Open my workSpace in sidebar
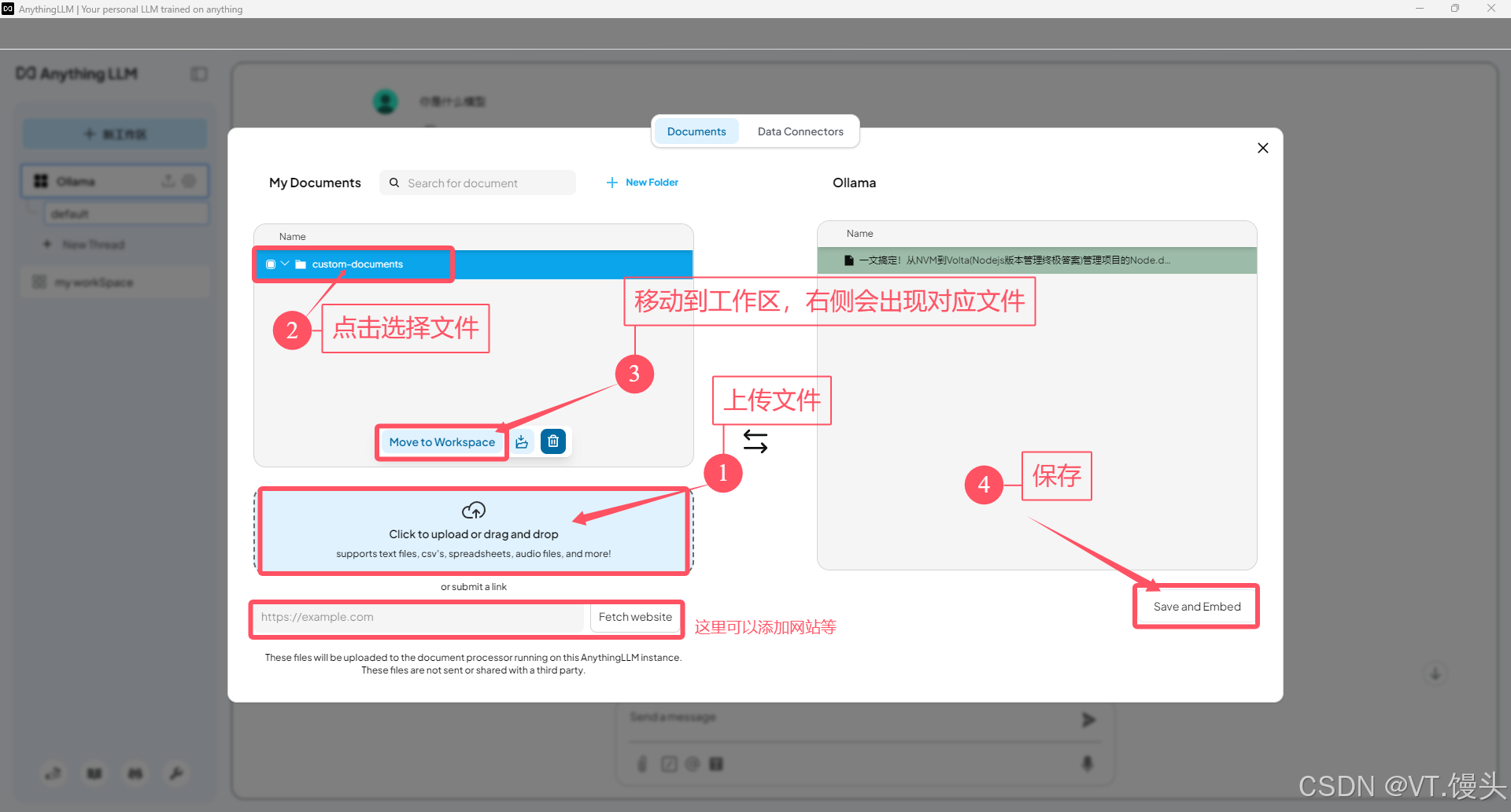The height and width of the screenshot is (812, 1511). tap(115, 282)
